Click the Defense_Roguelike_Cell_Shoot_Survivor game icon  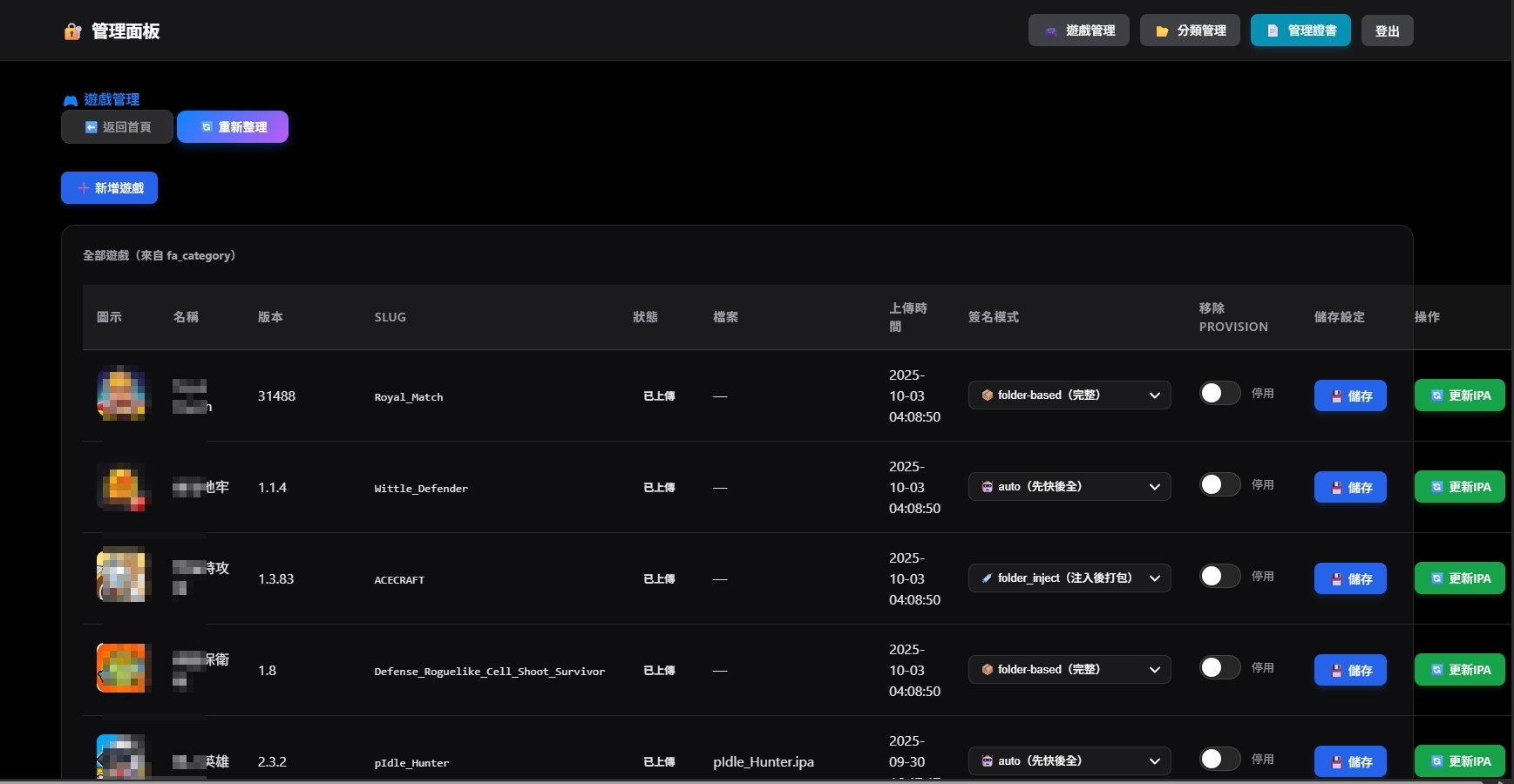pyautogui.click(x=122, y=668)
